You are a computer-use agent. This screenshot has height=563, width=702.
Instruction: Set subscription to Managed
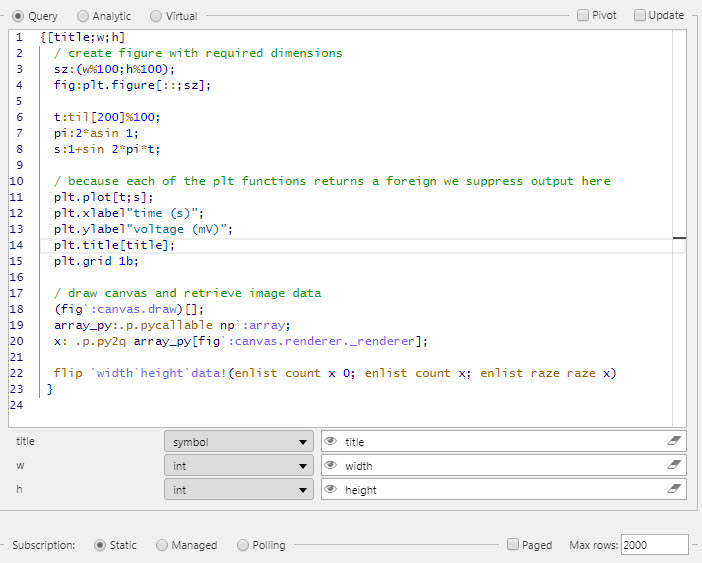coord(162,545)
